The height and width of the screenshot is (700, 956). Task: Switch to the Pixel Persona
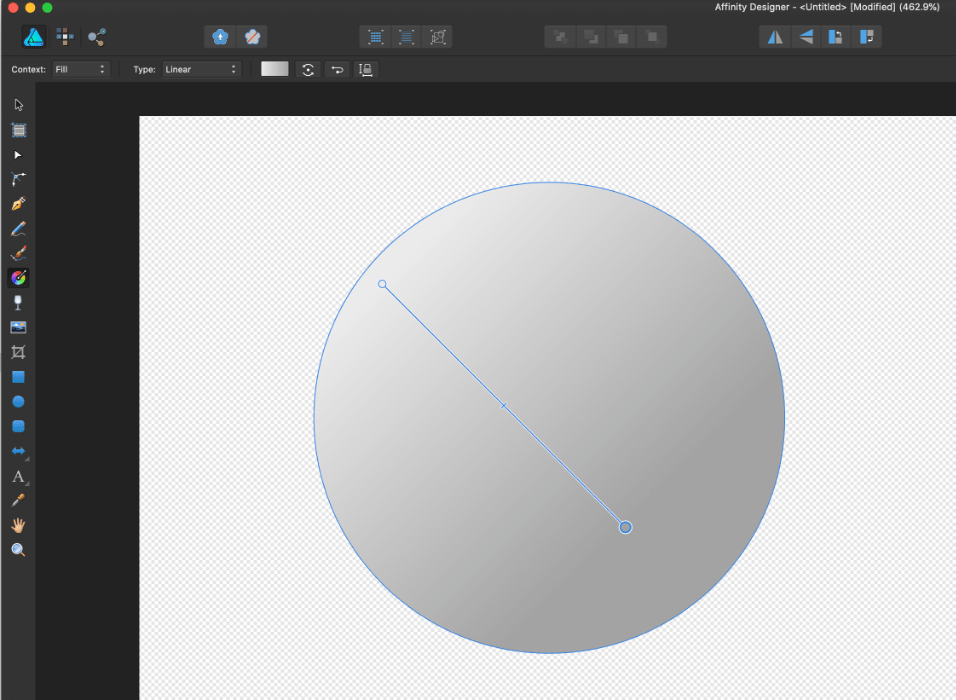pyautogui.click(x=65, y=37)
